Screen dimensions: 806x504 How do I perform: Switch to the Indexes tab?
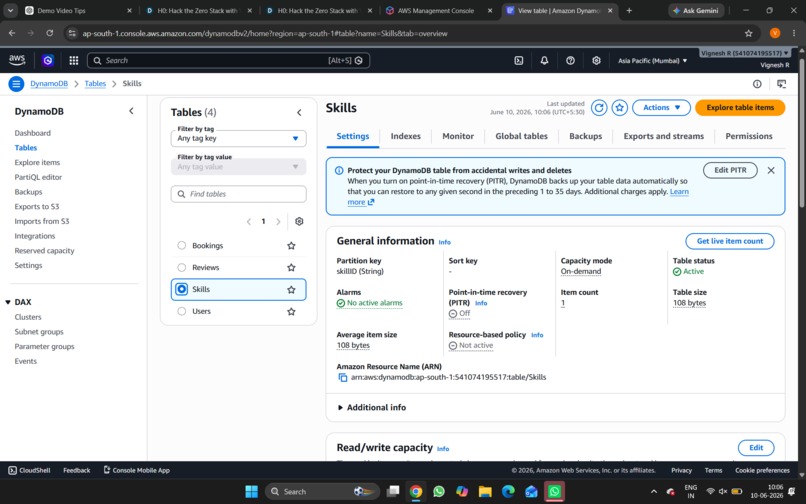(x=406, y=136)
